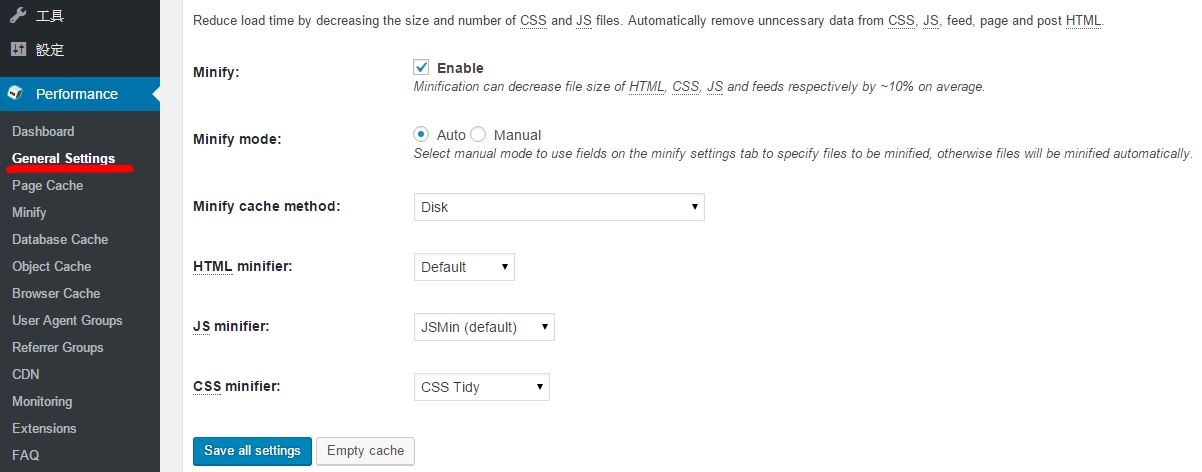Open the Minify submenu page
Image resolution: width=1202 pixels, height=472 pixels.
tap(29, 212)
